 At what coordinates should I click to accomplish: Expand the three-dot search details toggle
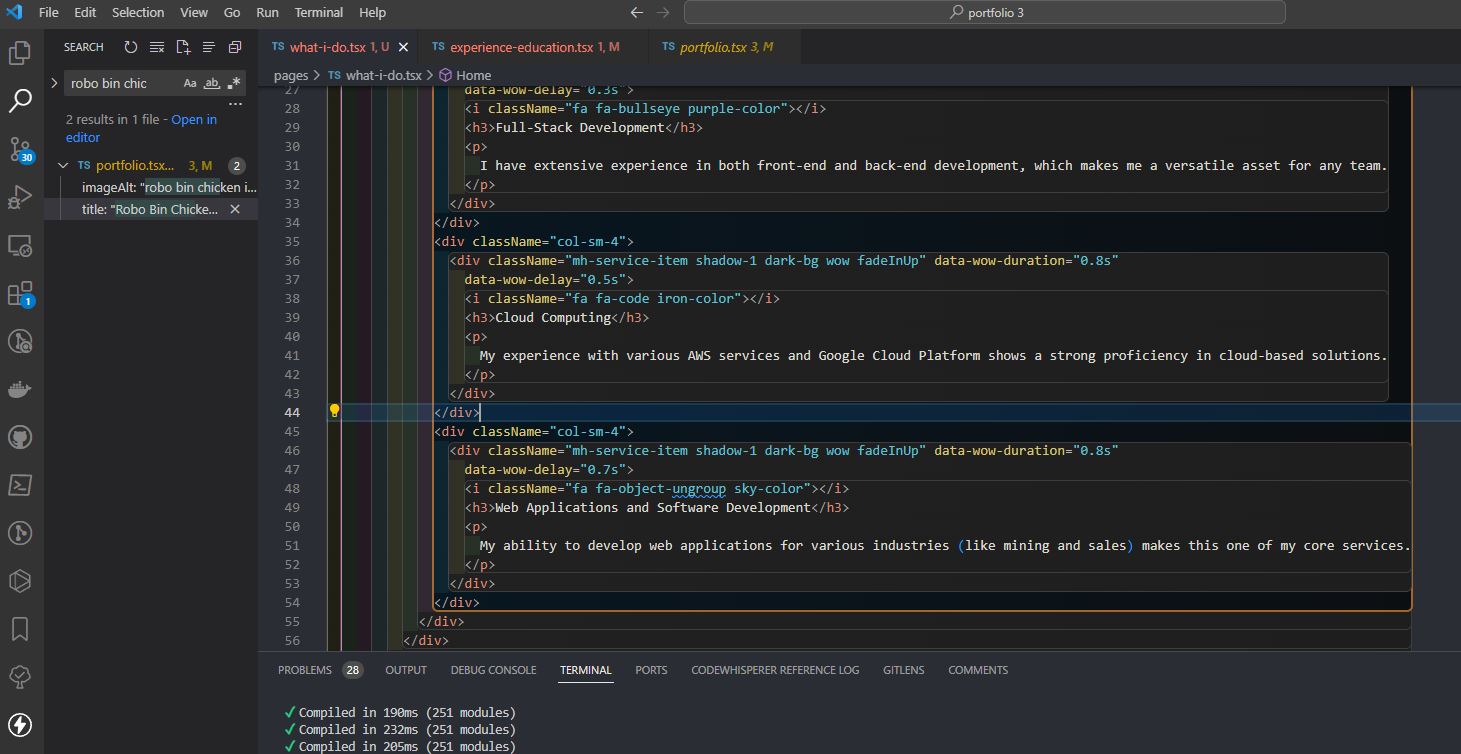click(235, 103)
